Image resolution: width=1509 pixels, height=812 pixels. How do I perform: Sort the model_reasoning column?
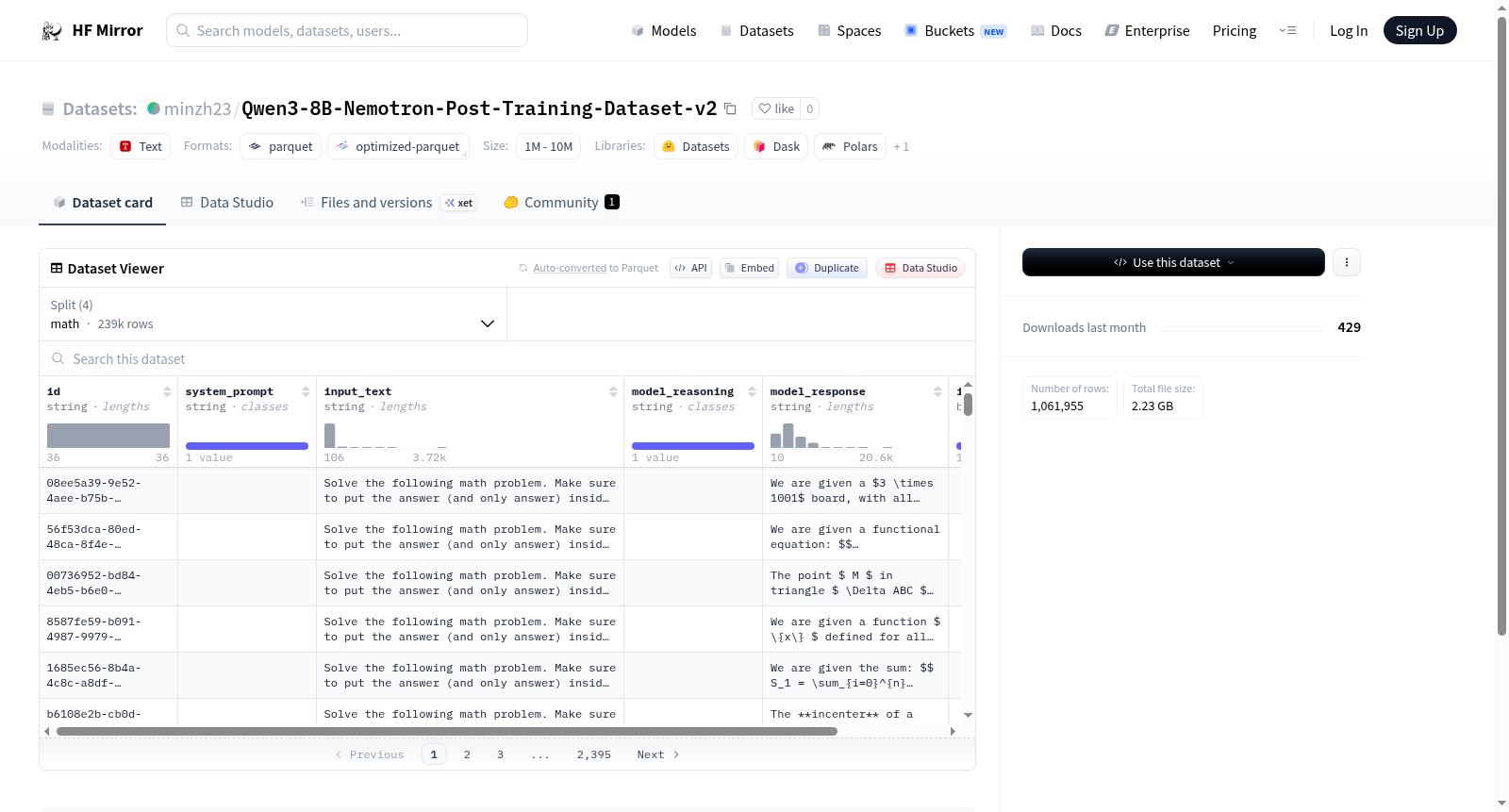click(752, 391)
